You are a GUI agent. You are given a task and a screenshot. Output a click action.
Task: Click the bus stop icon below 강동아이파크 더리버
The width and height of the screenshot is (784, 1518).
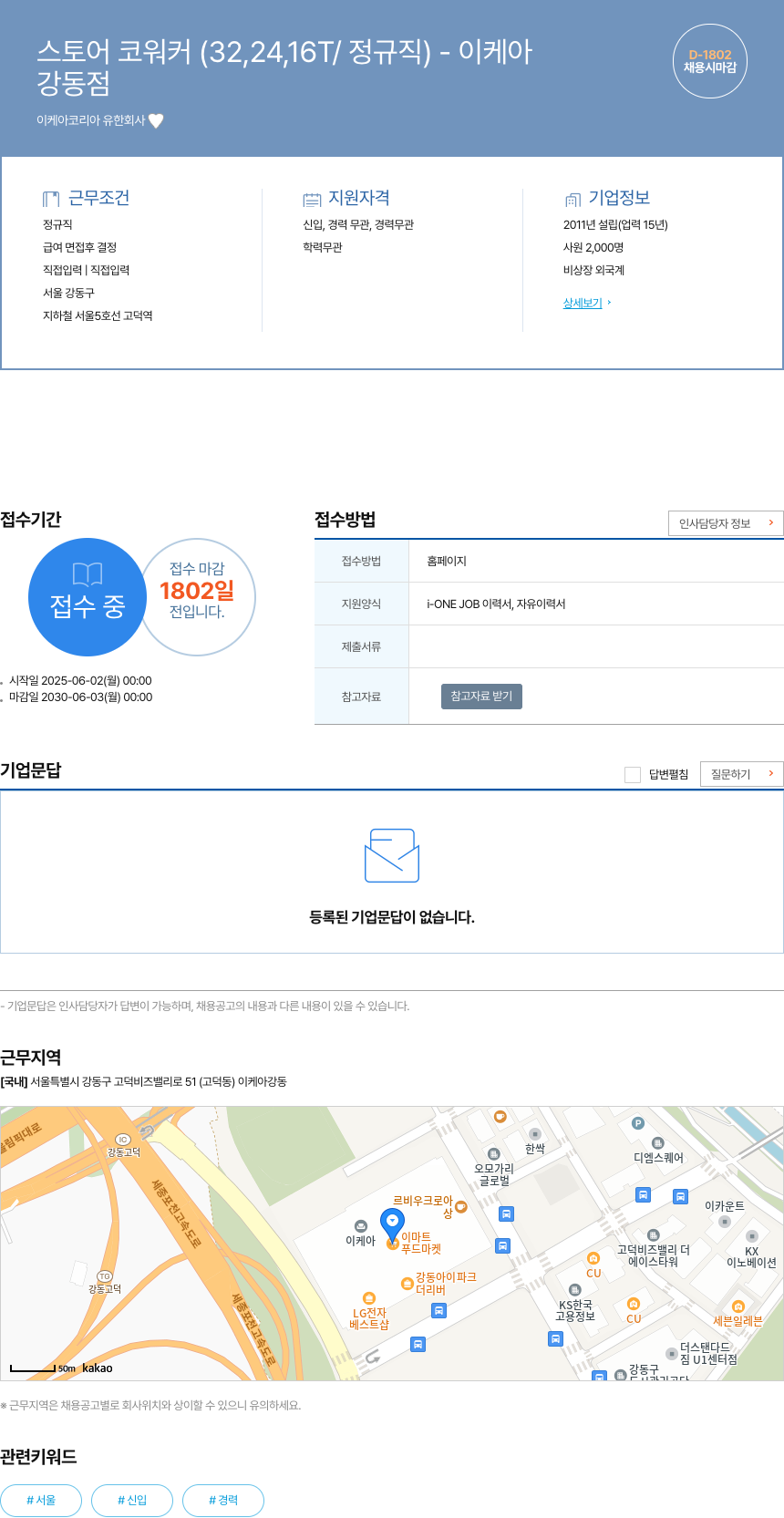438,1311
